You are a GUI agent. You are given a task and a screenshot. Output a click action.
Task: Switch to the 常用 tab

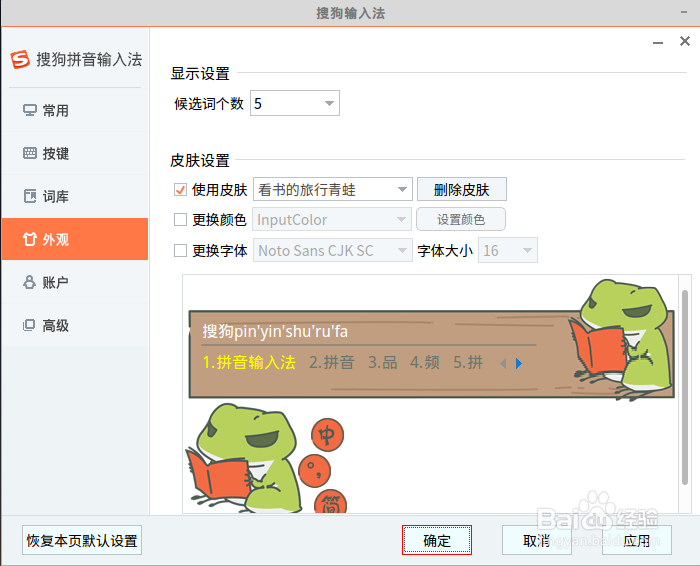coord(75,110)
